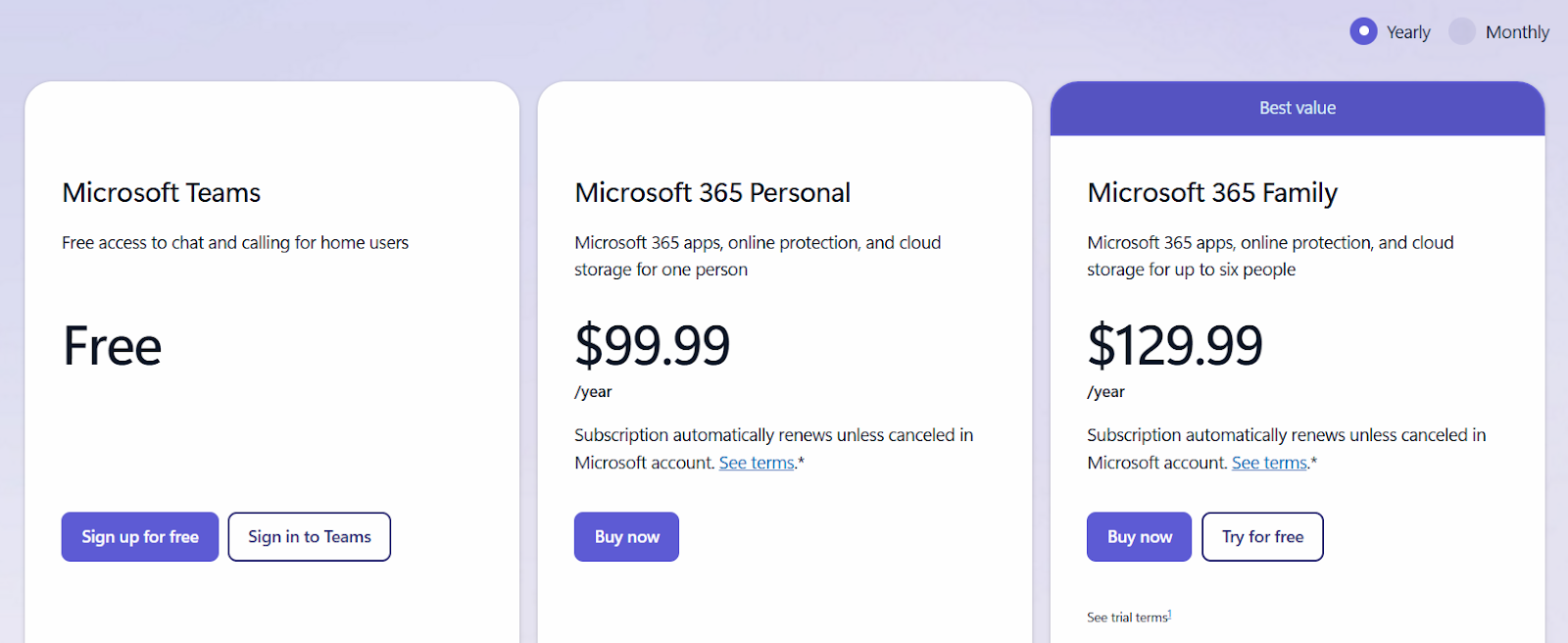The image size is (1568, 643).
Task: Click the superscript 1 footnote marker
Action: coord(1169,612)
